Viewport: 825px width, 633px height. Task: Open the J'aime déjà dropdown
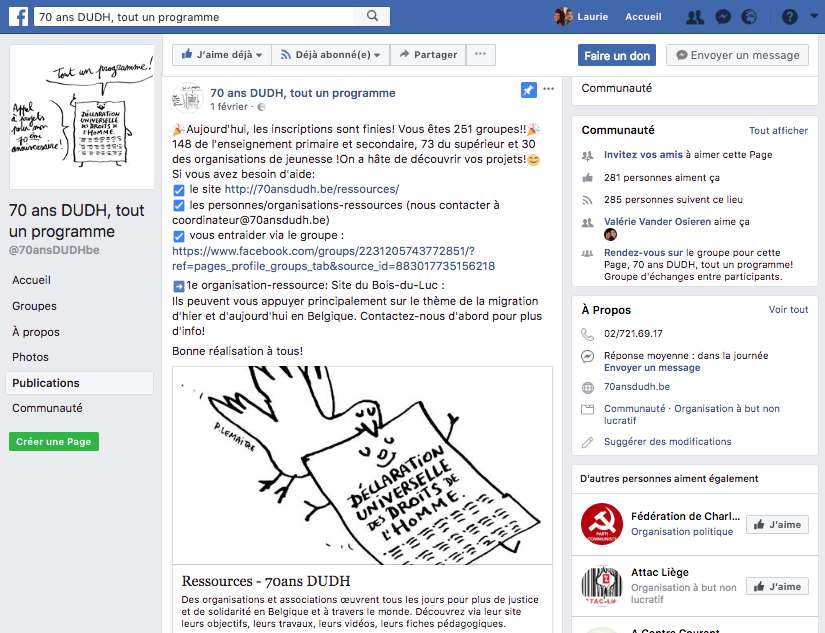coord(222,55)
